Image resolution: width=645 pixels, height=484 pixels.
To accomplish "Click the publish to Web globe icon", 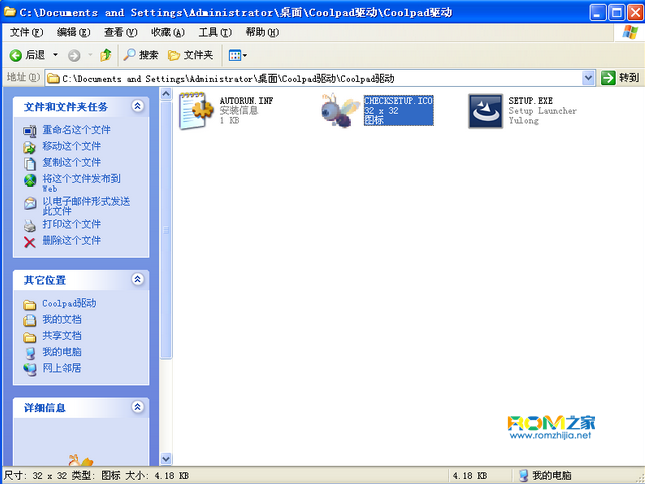I will (30, 180).
